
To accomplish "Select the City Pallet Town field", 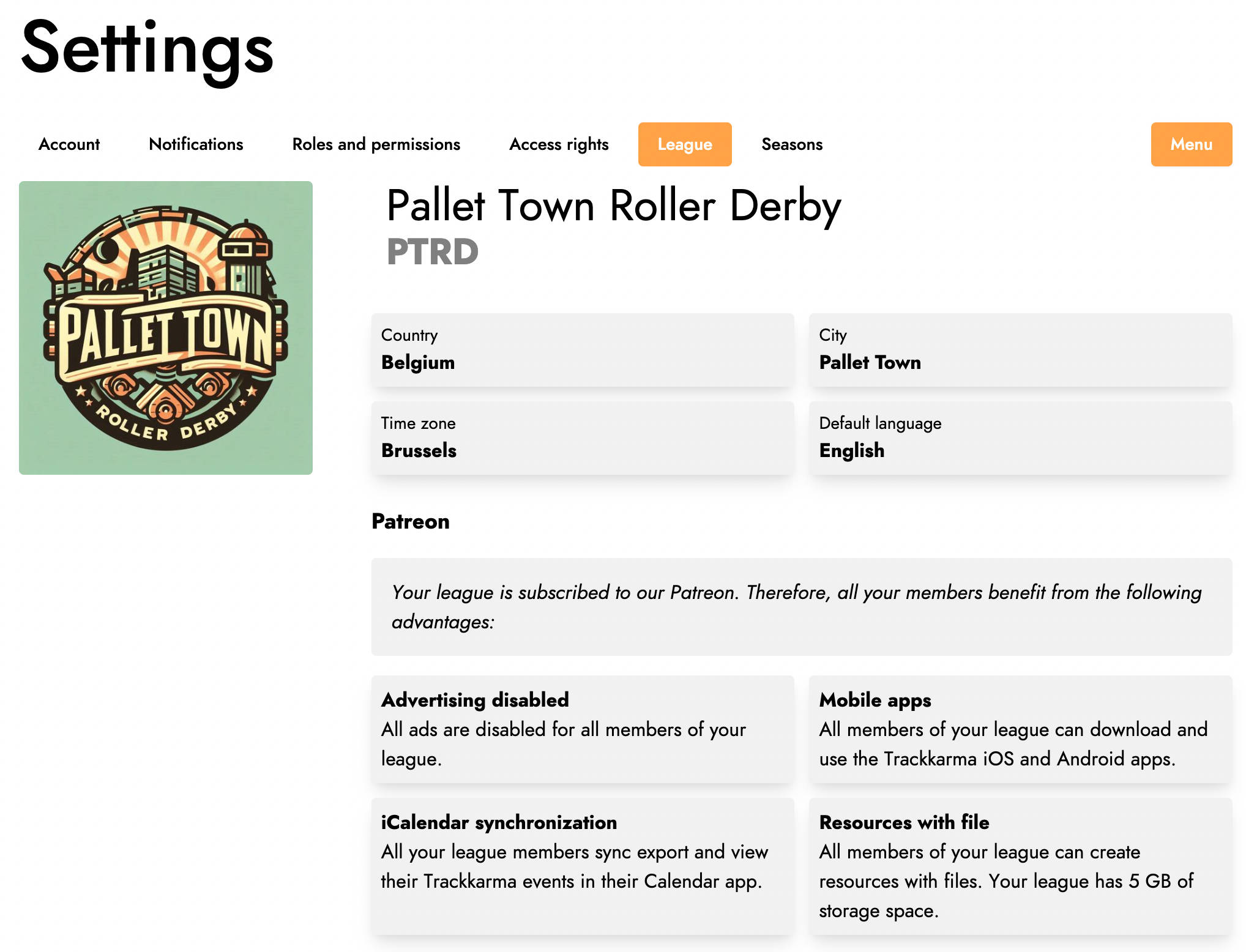I will [x=1021, y=350].
